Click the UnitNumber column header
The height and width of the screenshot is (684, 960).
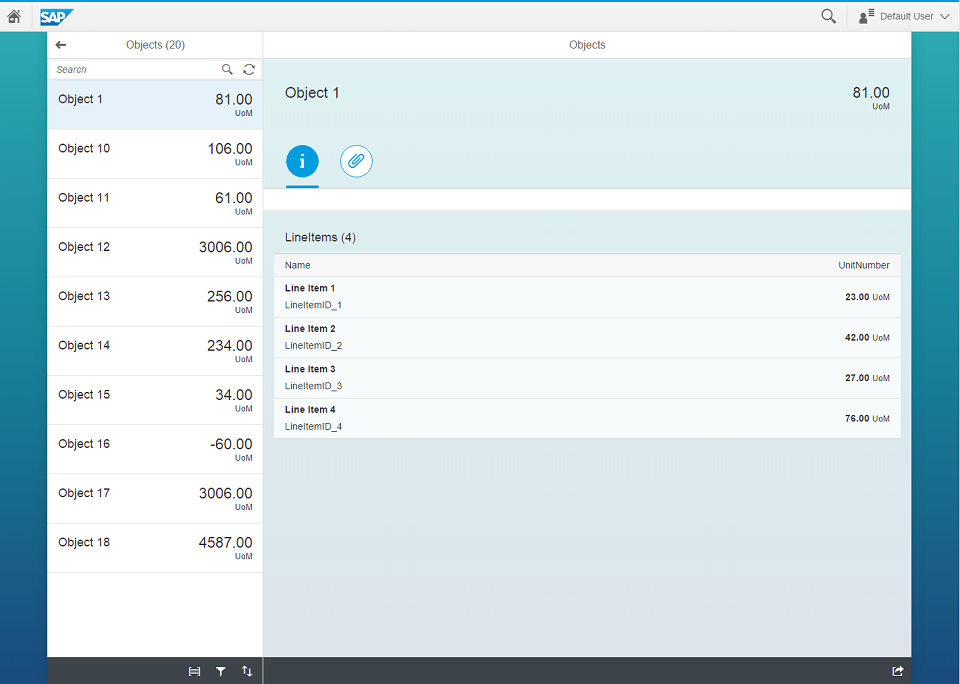[863, 265]
